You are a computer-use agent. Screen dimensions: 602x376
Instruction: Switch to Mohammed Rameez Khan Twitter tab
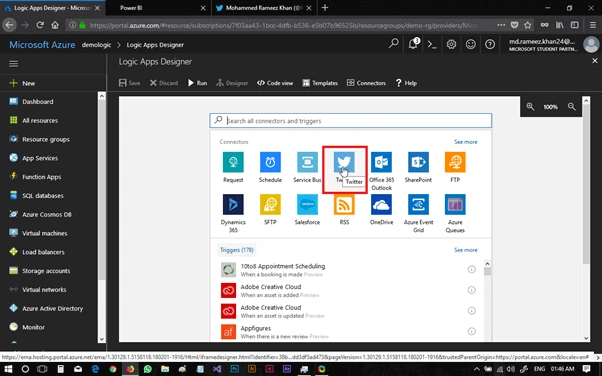tap(263, 8)
